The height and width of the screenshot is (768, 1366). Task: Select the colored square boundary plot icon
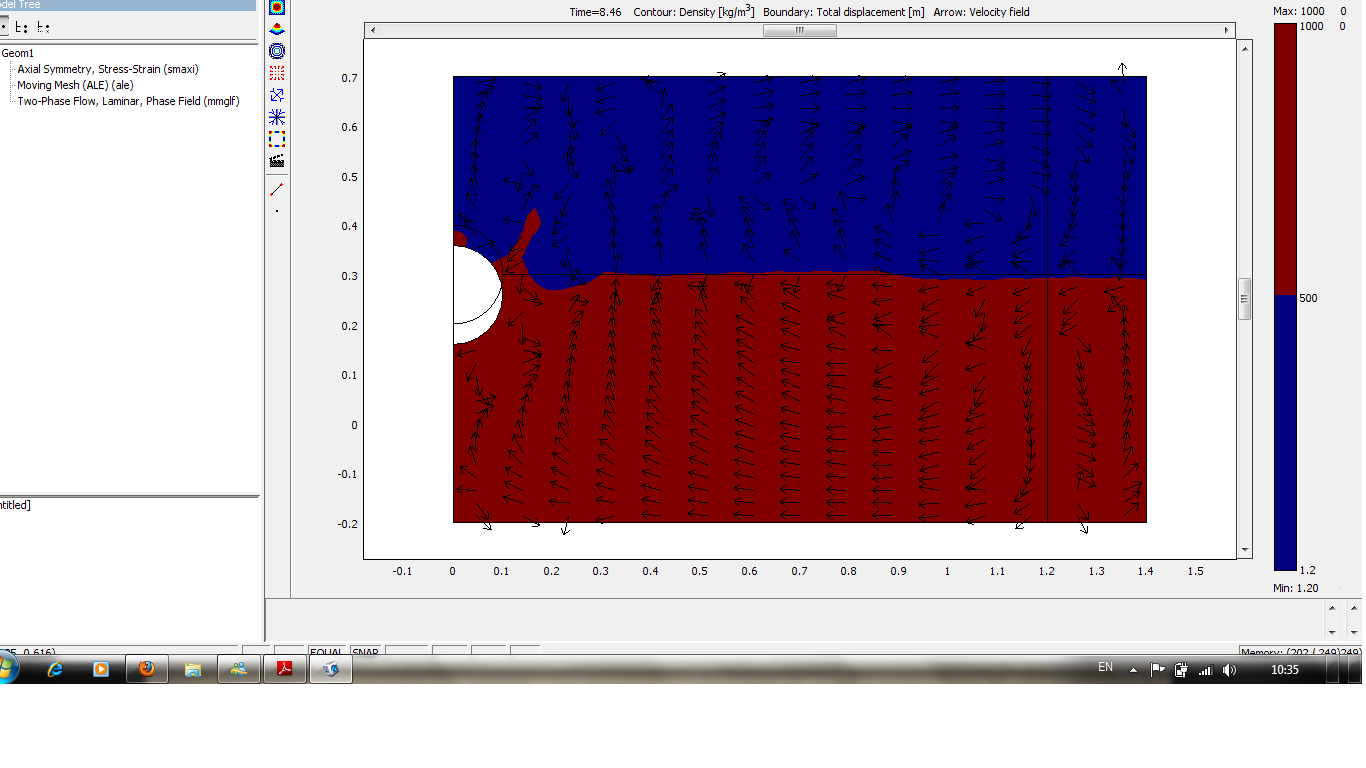277,139
